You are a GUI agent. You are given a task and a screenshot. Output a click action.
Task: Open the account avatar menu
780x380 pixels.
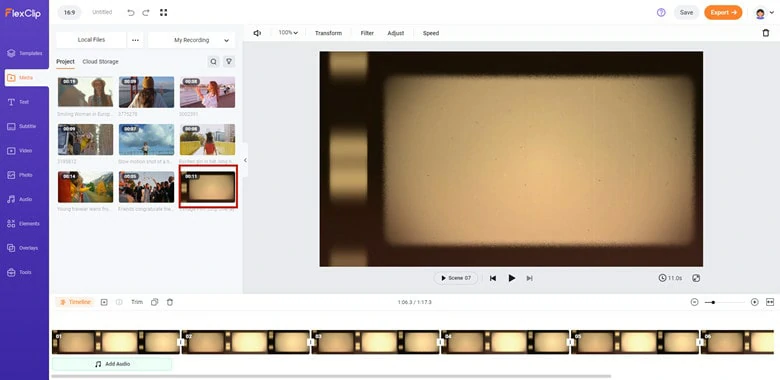764,13
